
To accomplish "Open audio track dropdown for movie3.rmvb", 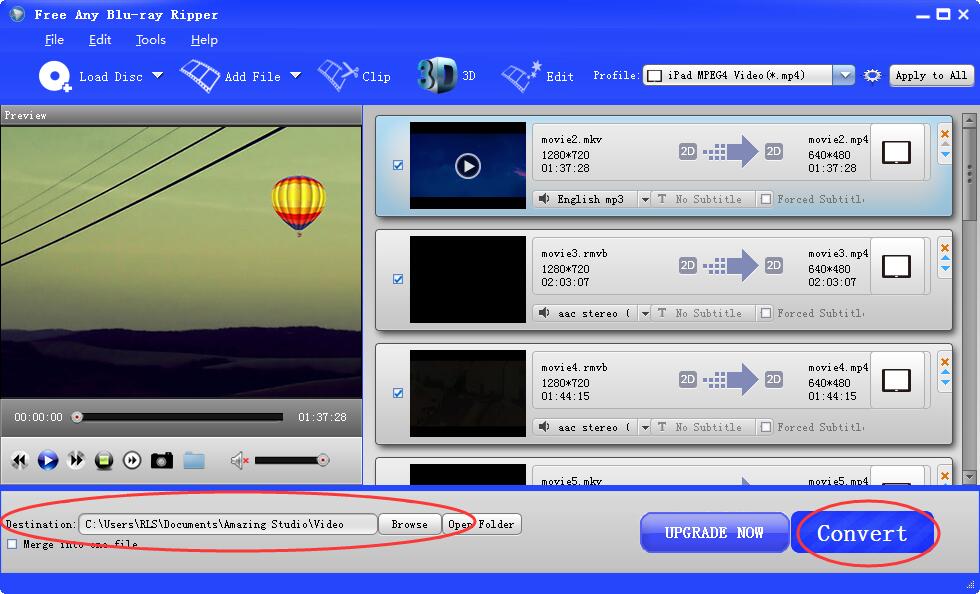I will pyautogui.click(x=644, y=313).
